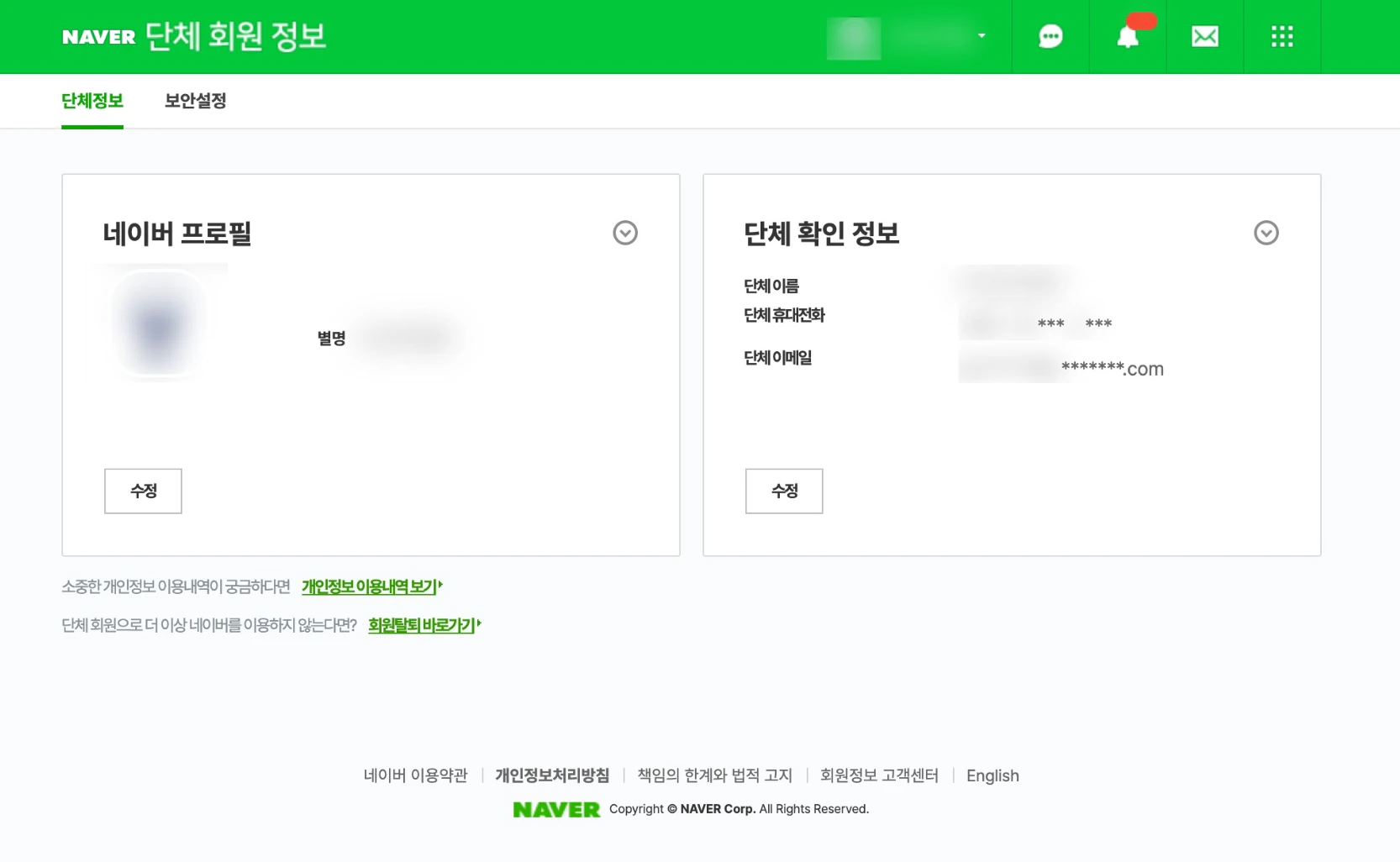Open the mail envelope icon
The width and height of the screenshot is (1400, 862).
tap(1205, 37)
